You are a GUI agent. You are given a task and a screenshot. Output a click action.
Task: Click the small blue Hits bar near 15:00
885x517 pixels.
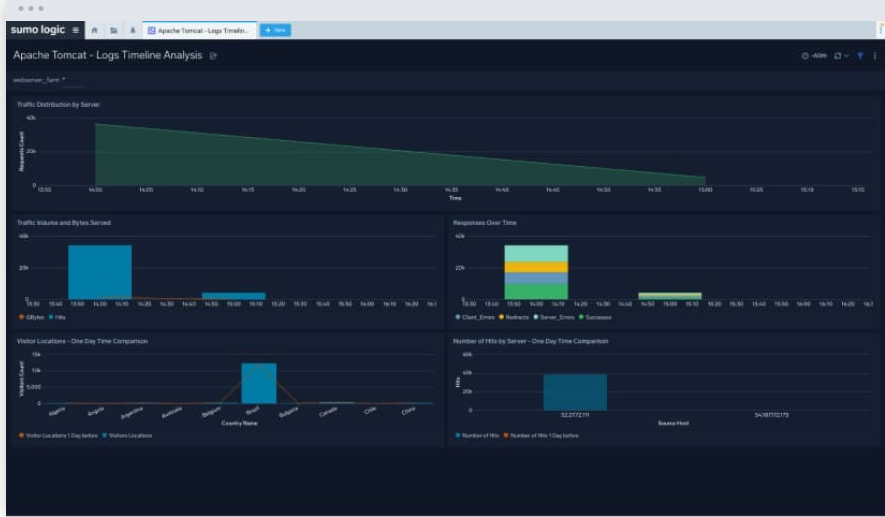pos(234,296)
